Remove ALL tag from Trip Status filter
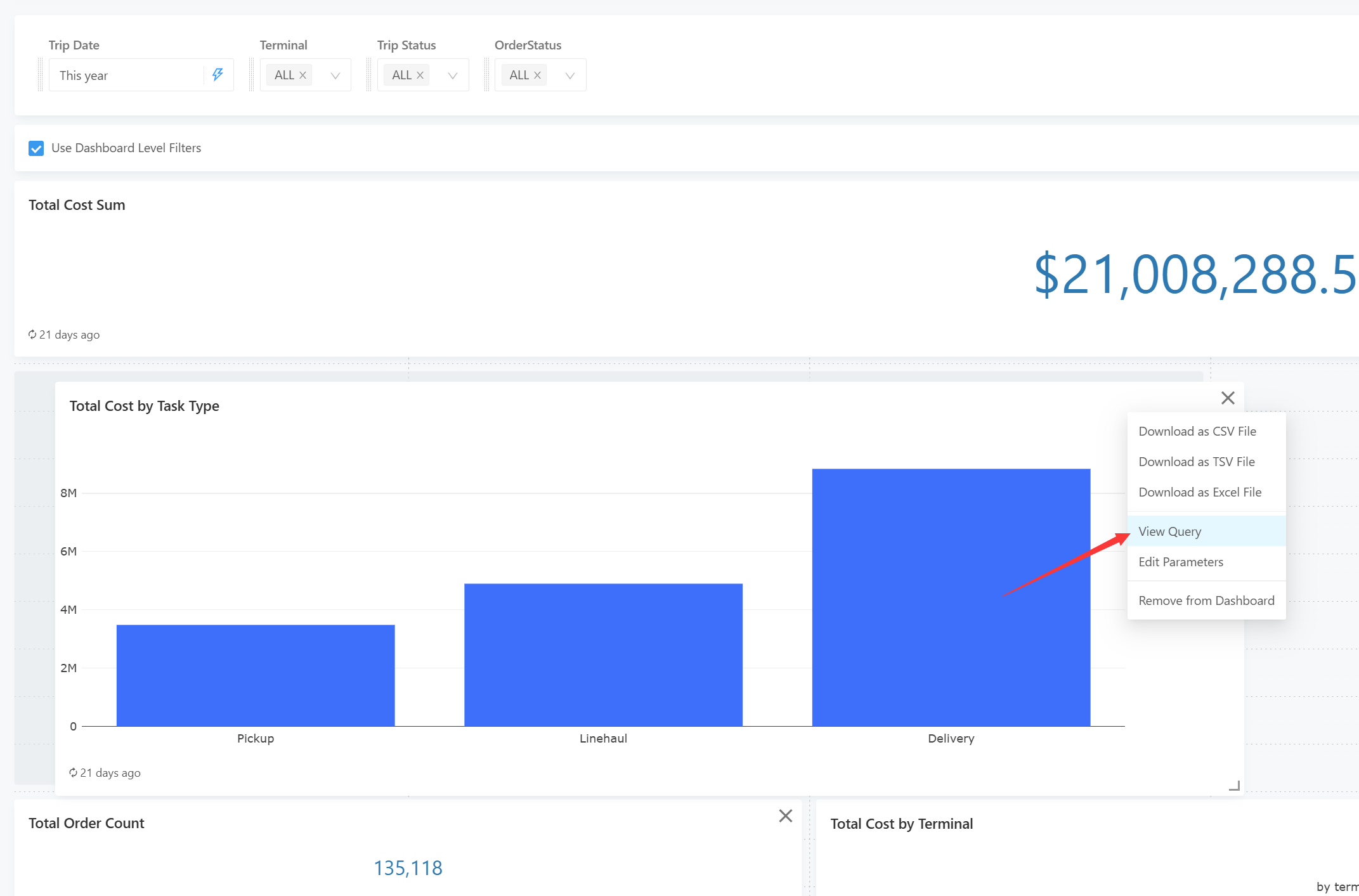1359x896 pixels. click(420, 75)
